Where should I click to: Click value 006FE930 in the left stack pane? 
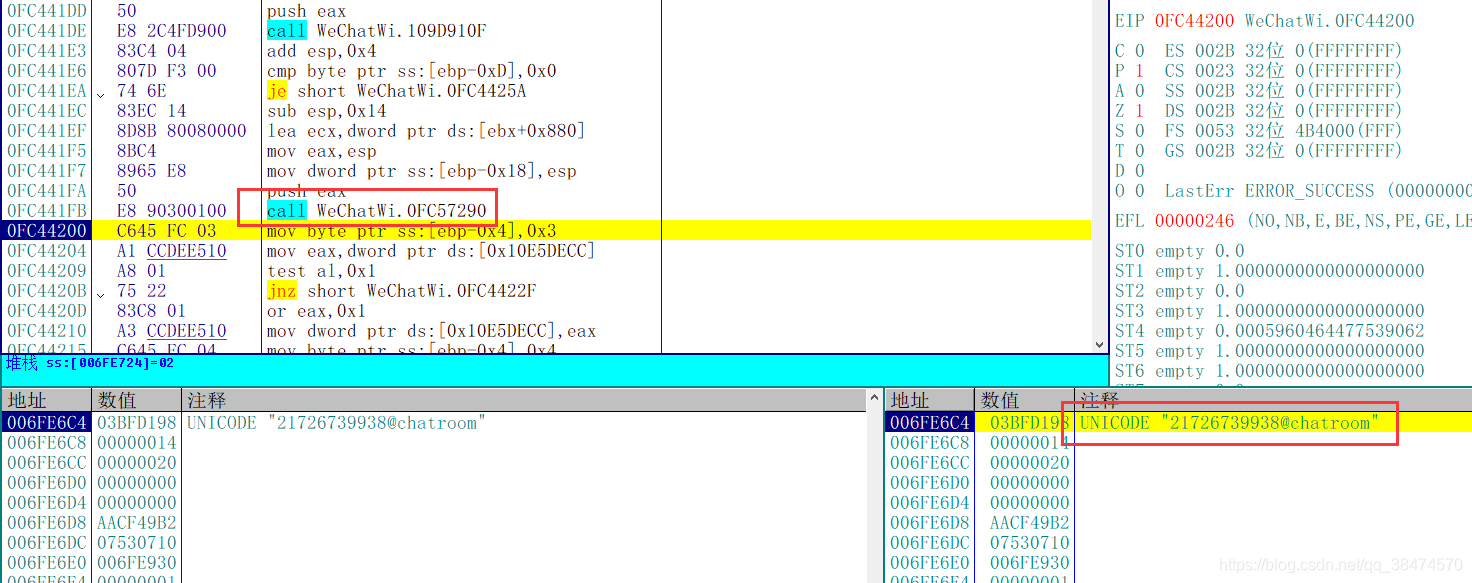tap(137, 563)
